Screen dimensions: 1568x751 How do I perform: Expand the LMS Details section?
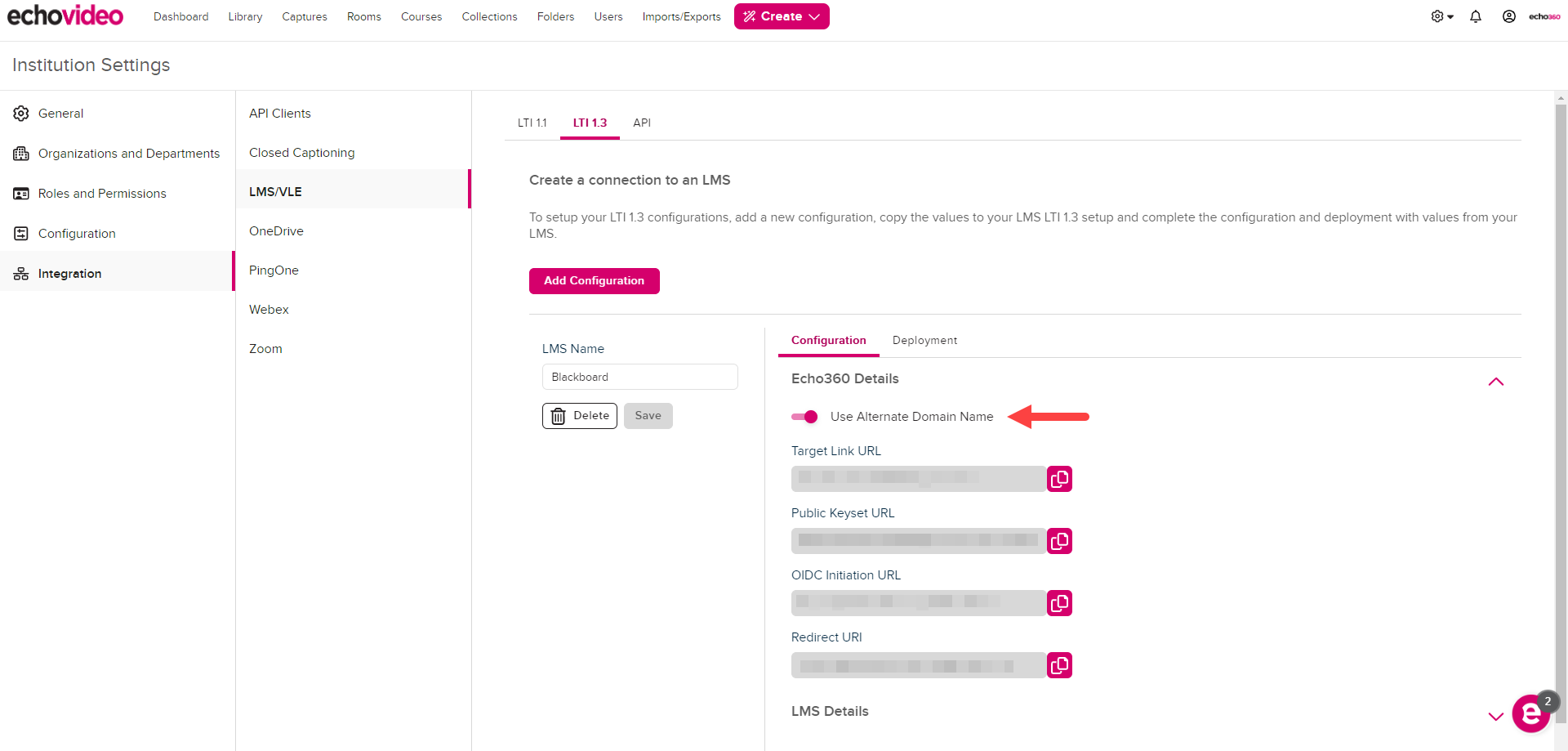point(1496,716)
